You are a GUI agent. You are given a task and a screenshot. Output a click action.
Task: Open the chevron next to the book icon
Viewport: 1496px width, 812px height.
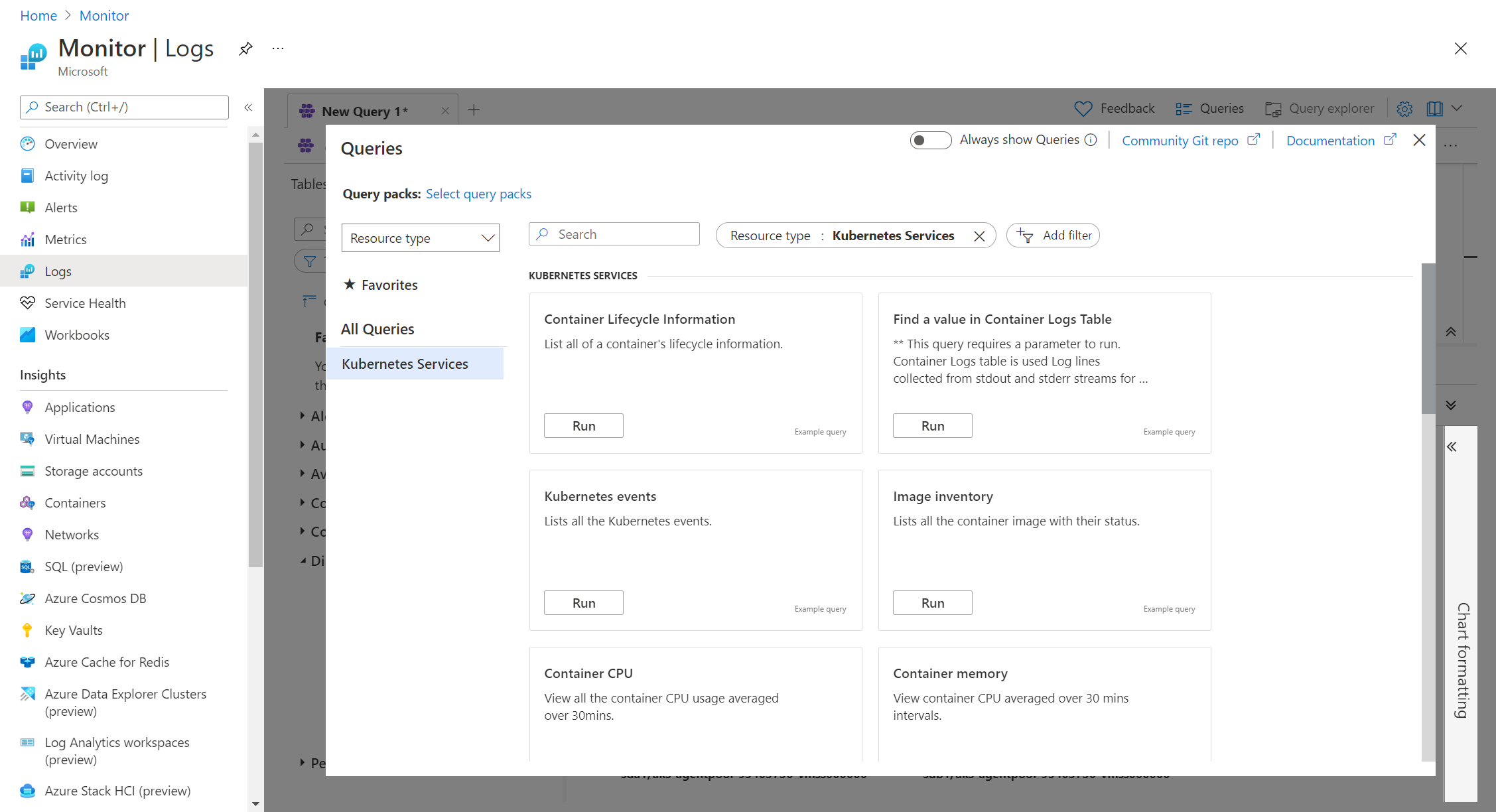pyautogui.click(x=1458, y=108)
